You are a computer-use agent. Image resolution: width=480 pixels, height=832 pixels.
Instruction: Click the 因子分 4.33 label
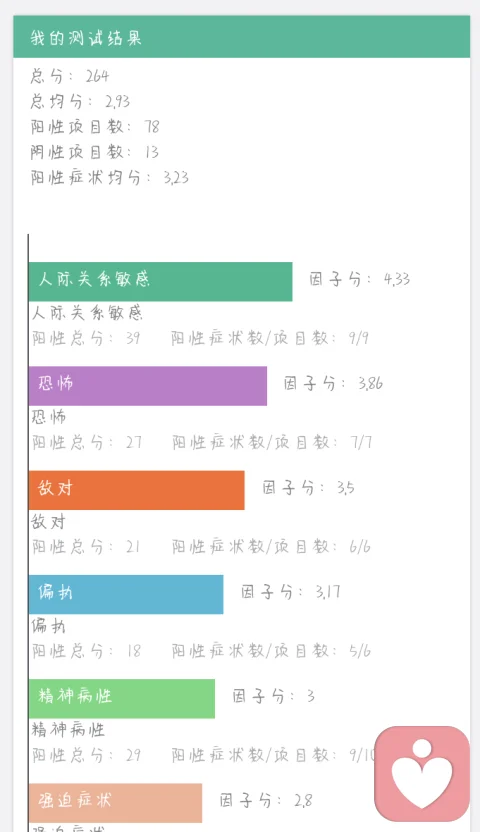point(360,279)
